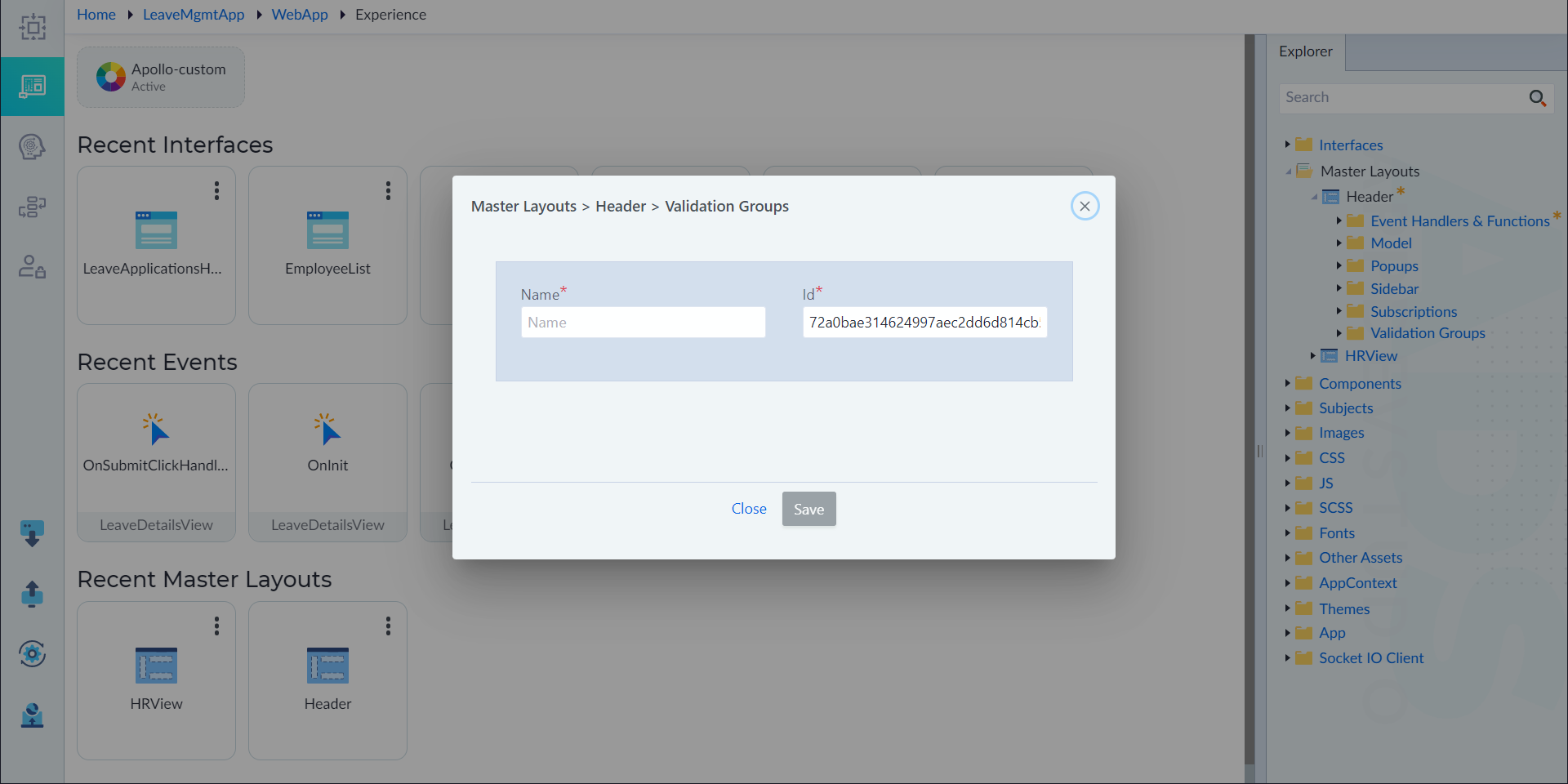Click the Id input field
This screenshot has width=1568, height=784.
click(924, 323)
